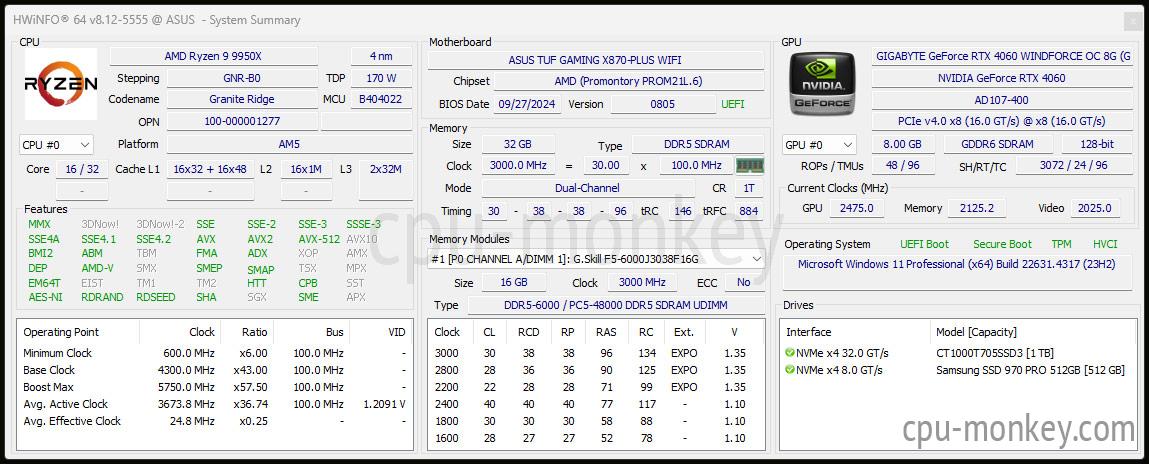
Task: Click the B404022 MCU value
Action: click(381, 99)
